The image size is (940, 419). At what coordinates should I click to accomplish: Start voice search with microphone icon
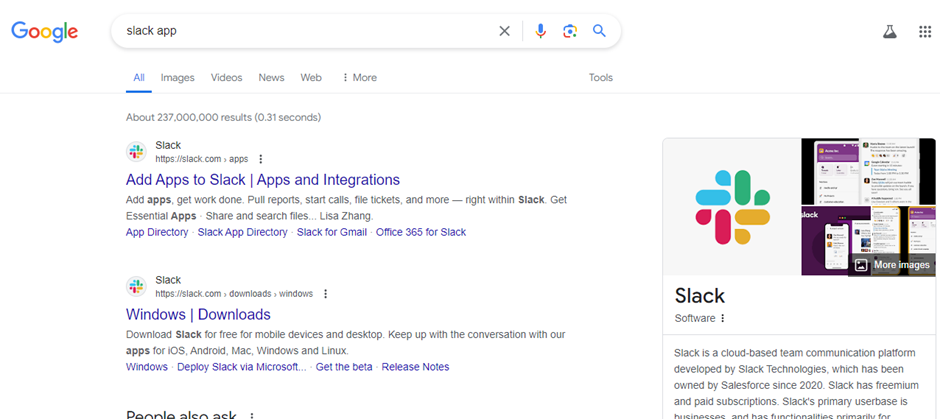pos(540,31)
